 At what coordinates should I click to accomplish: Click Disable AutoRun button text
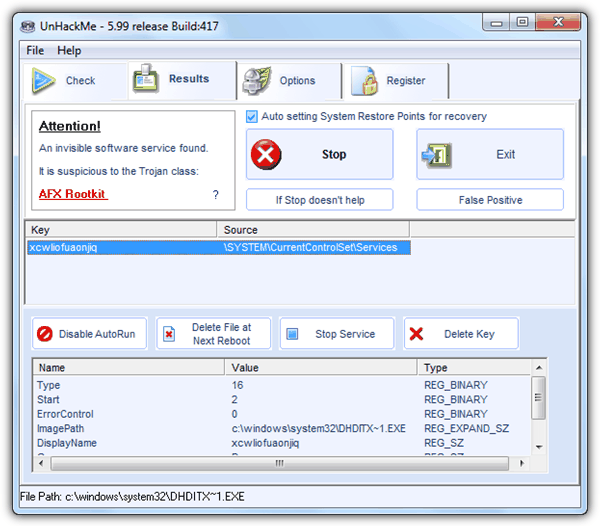click(97, 334)
